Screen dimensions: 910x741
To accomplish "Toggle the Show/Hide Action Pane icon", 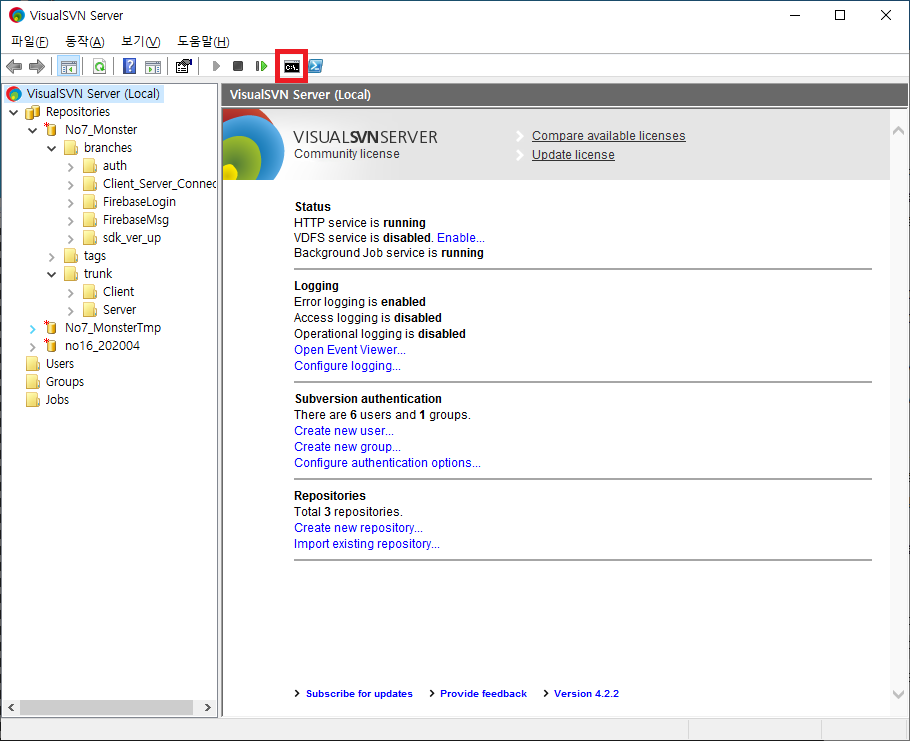I will [153, 67].
